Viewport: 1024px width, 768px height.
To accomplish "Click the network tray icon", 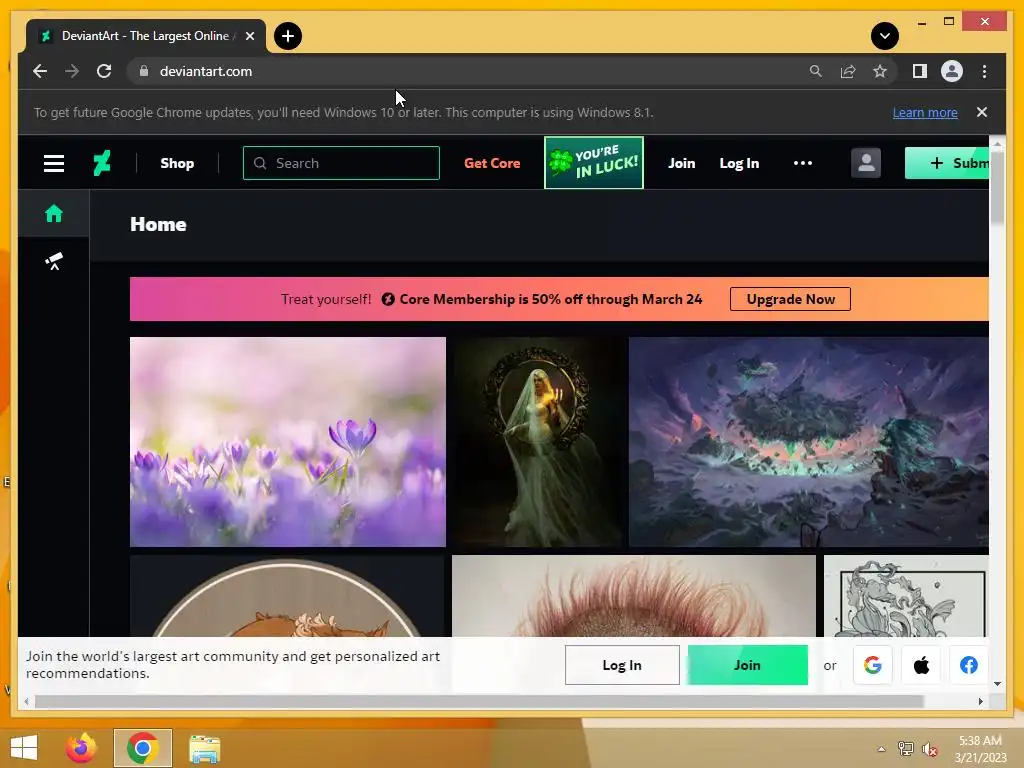I will 905,749.
